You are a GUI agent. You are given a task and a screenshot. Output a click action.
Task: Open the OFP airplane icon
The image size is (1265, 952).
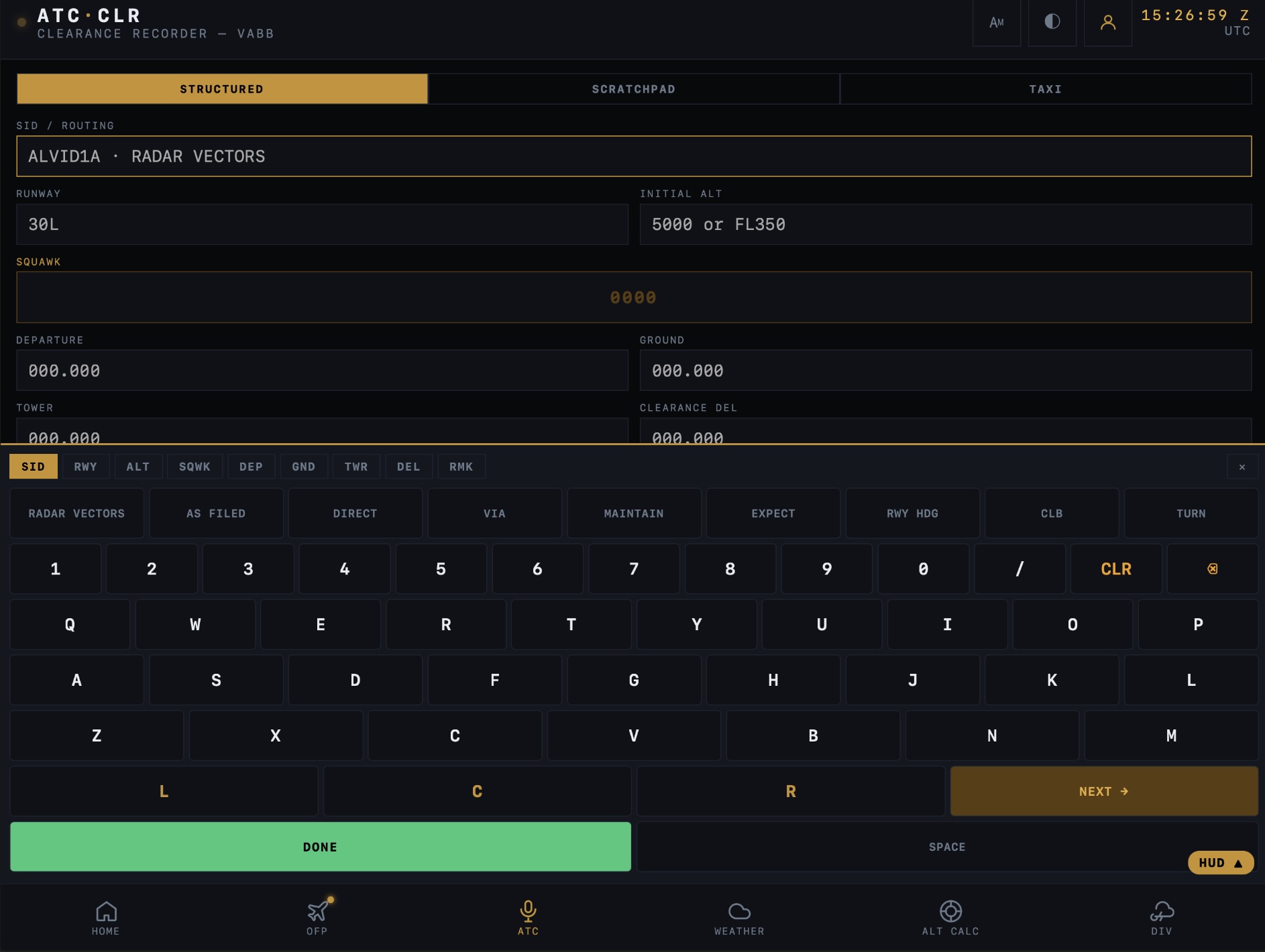coord(317,918)
